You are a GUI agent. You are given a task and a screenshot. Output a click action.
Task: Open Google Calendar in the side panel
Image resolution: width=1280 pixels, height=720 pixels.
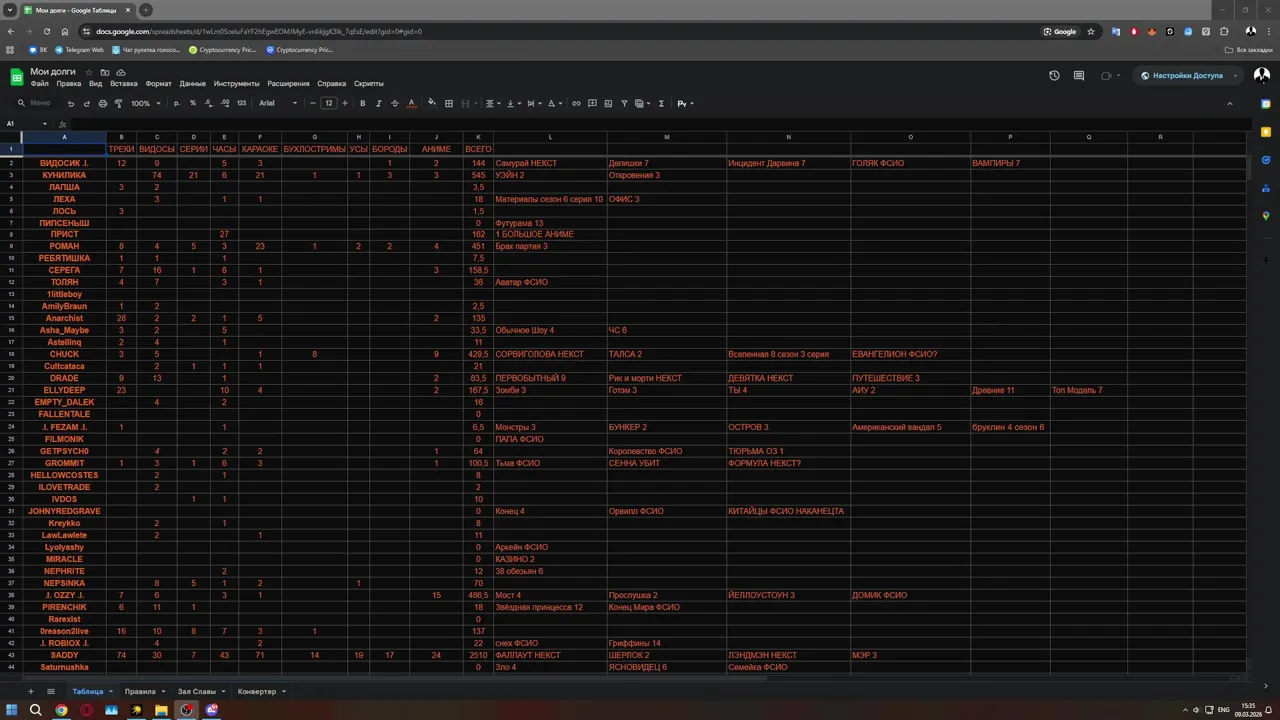click(x=1266, y=104)
